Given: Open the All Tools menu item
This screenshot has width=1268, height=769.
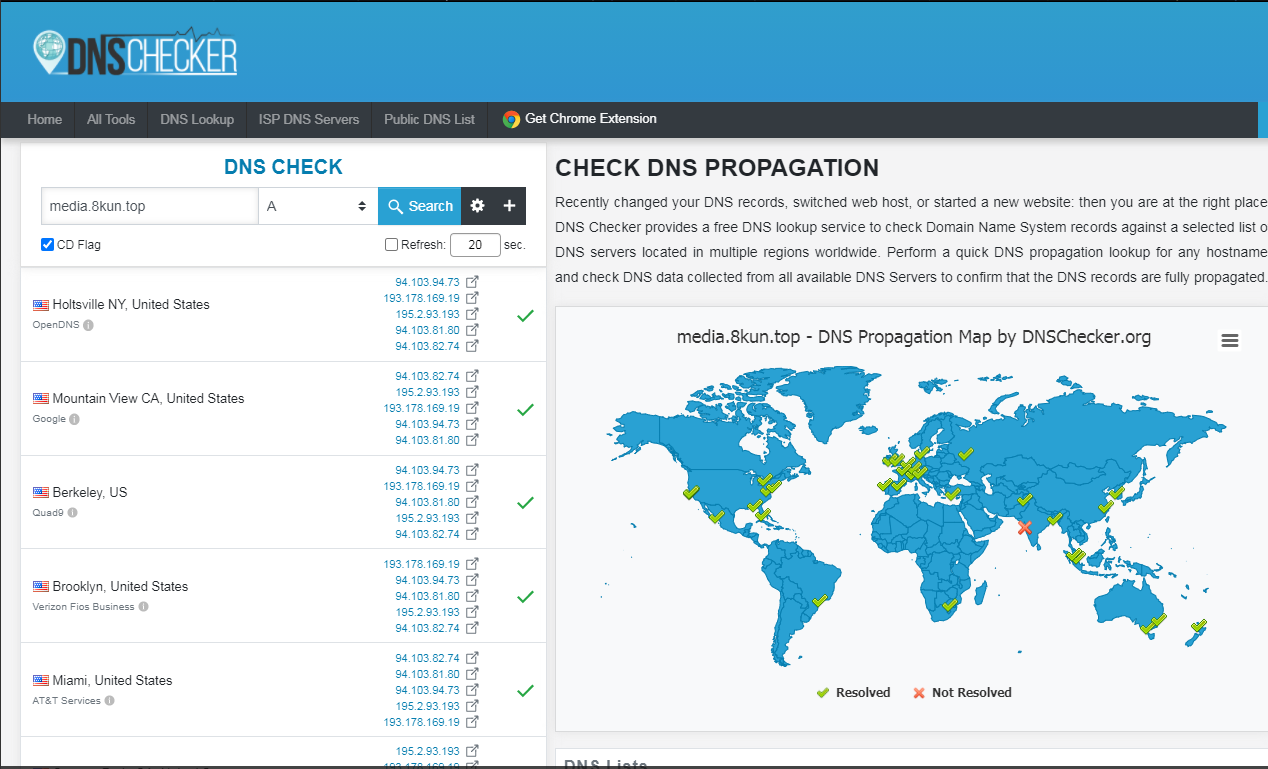Looking at the screenshot, I should [111, 119].
